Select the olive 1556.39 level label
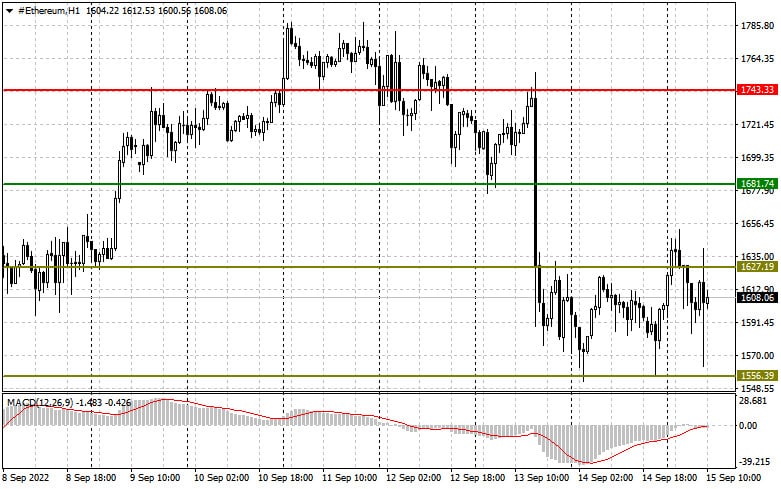This screenshot has width=781, height=489. [x=757, y=375]
